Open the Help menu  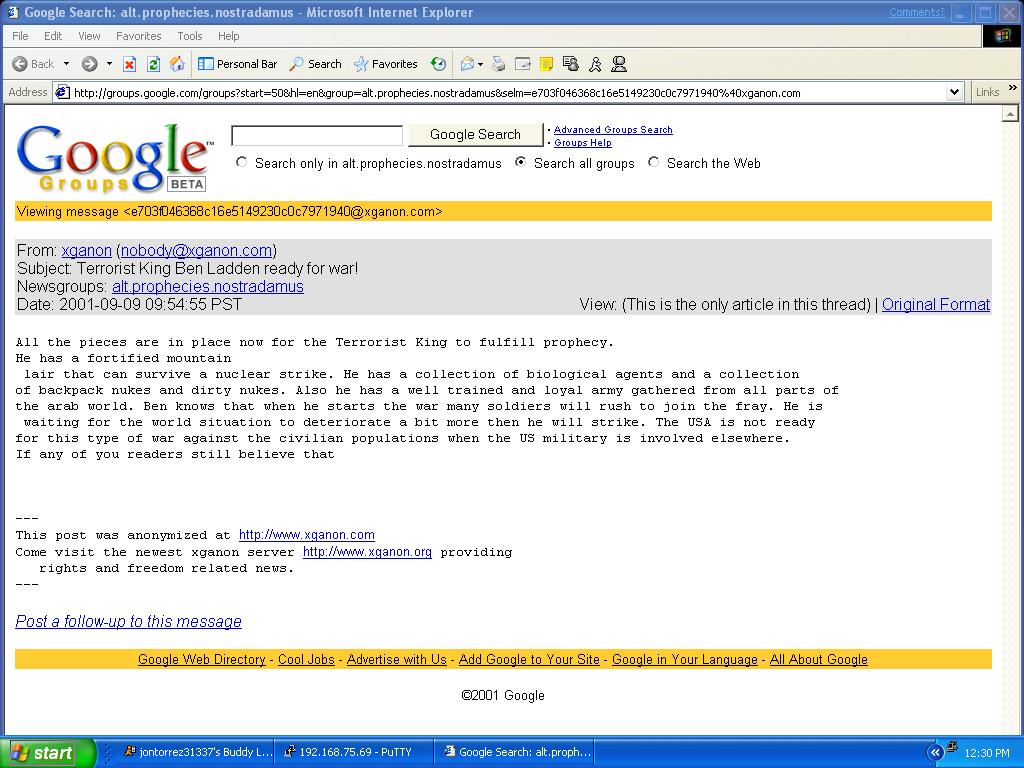coord(229,36)
